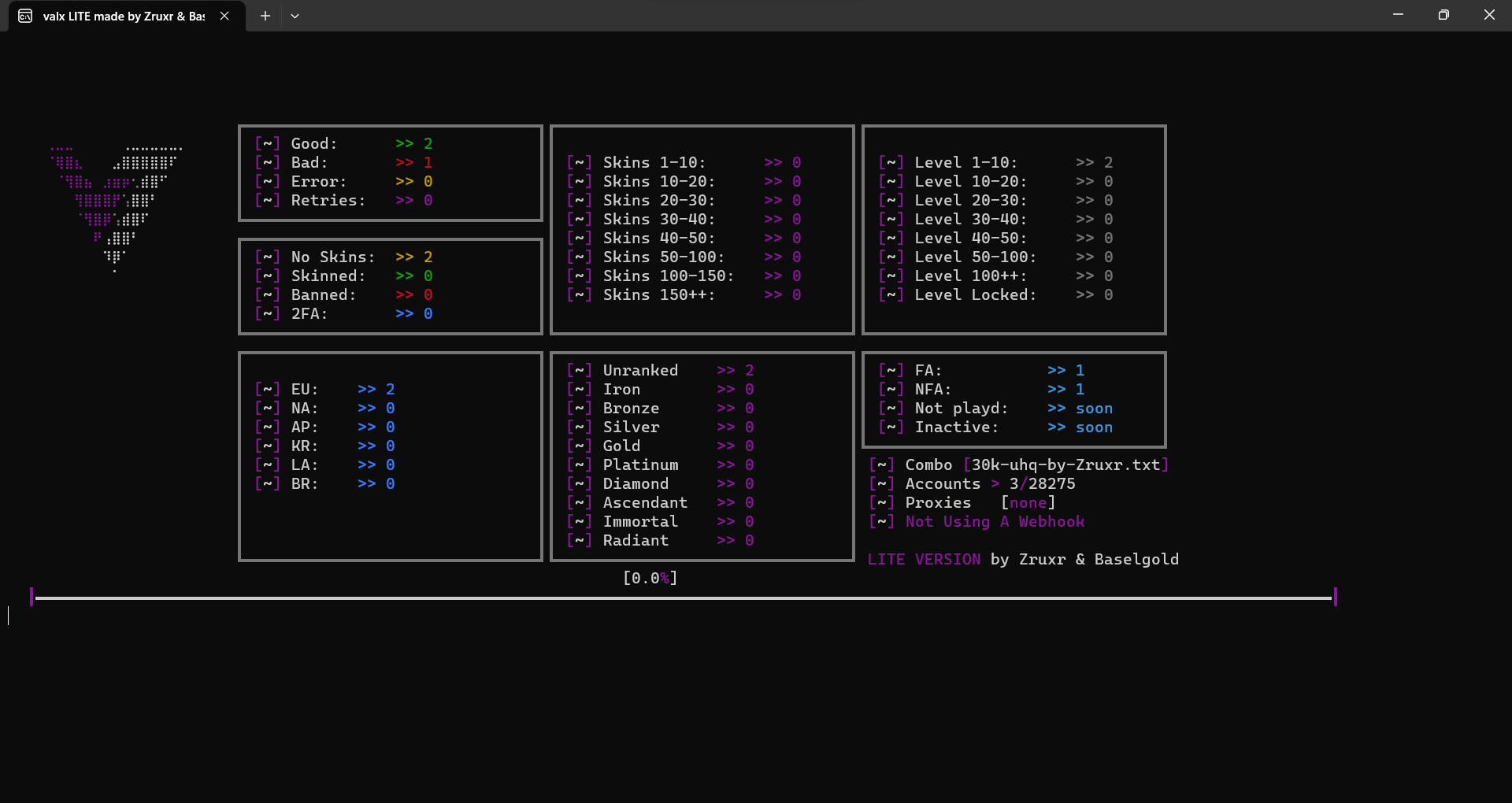Click the 'EU:' region row
Viewport: 1512px width, 803px height.
tap(324, 389)
